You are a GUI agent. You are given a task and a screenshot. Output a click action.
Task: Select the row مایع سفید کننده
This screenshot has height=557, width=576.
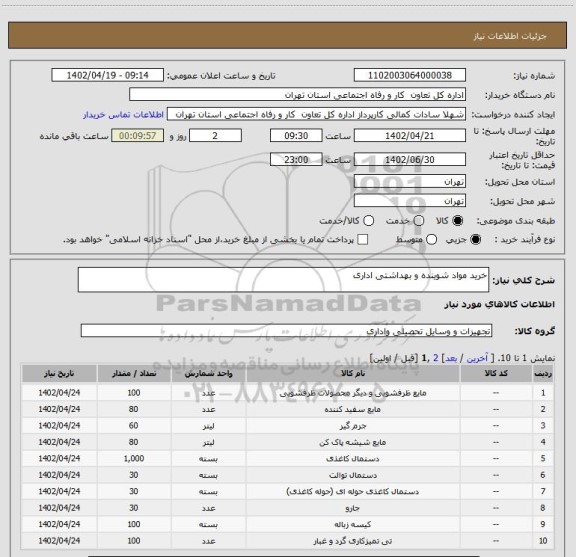tap(287, 409)
